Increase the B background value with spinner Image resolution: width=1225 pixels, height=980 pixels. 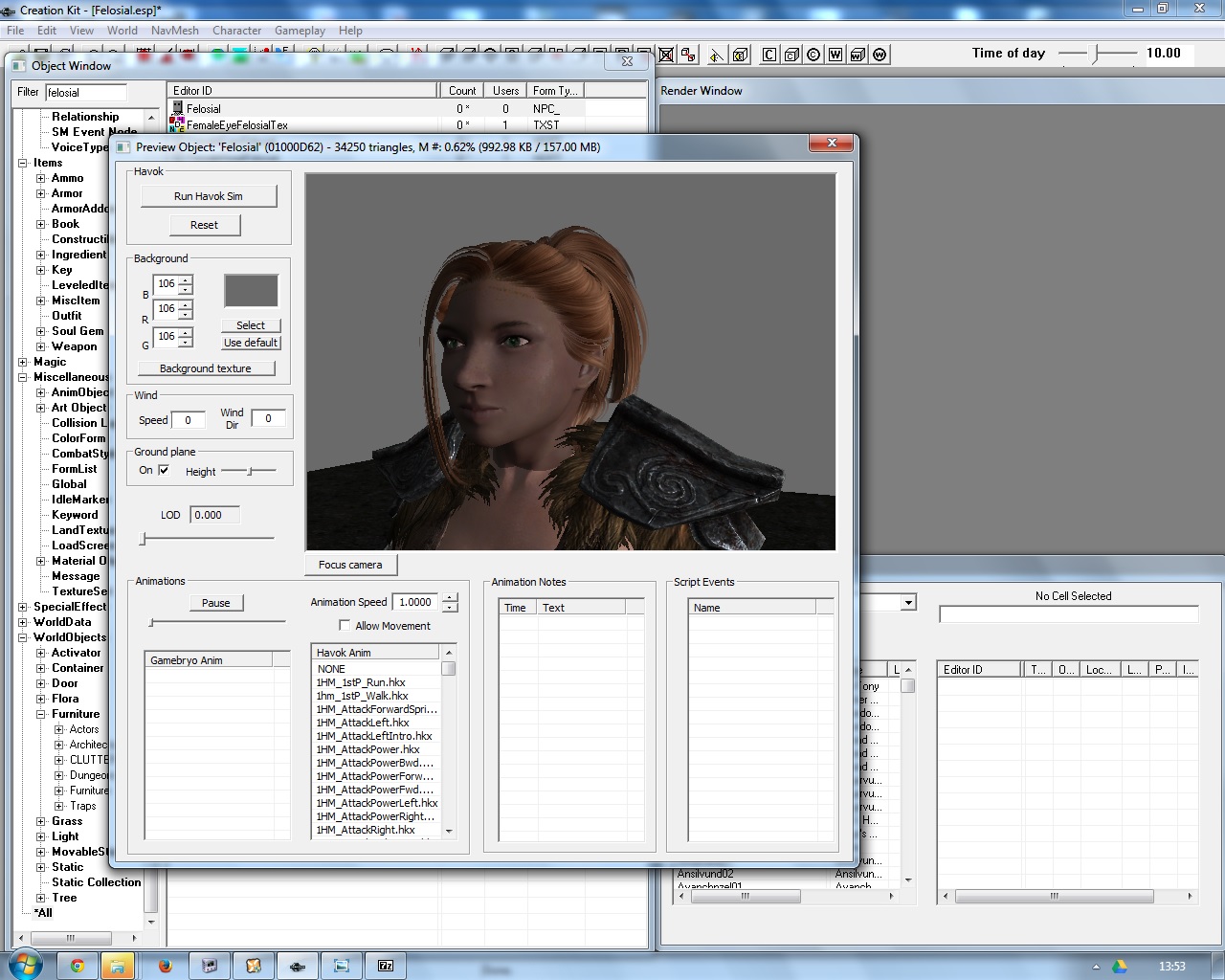click(186, 279)
